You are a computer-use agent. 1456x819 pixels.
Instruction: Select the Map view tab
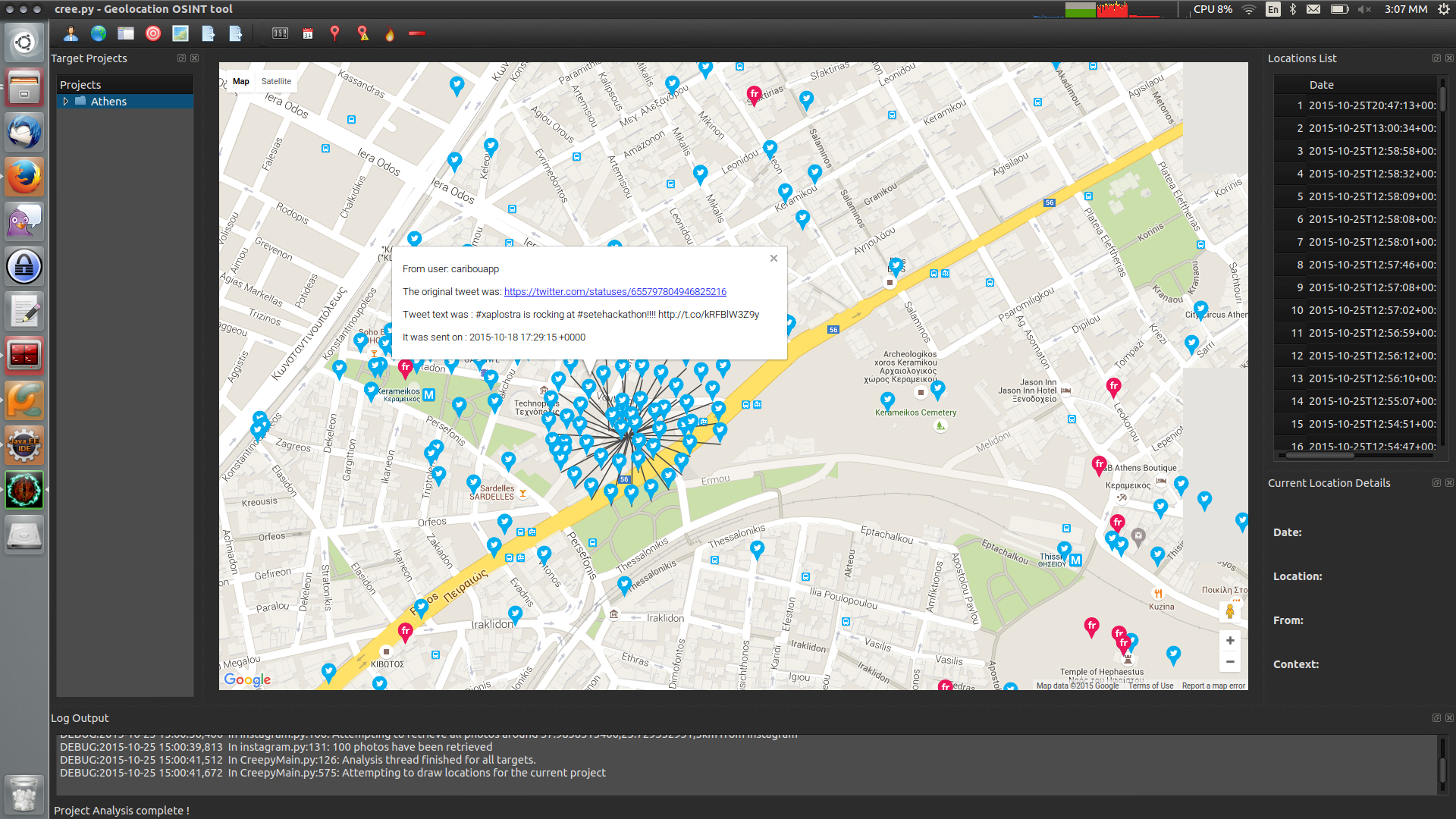tap(241, 81)
